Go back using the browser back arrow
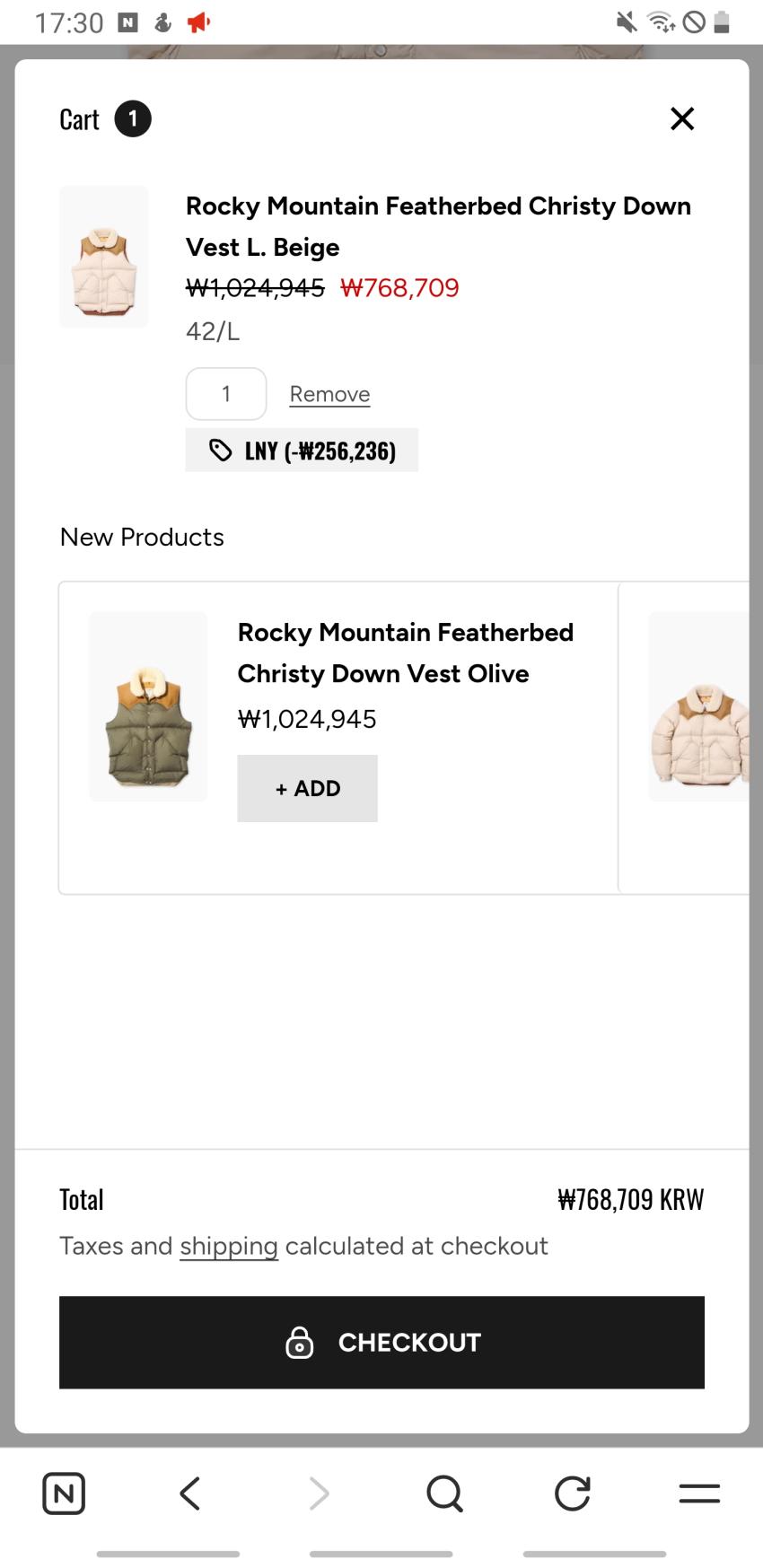763x1568 pixels. click(190, 1494)
